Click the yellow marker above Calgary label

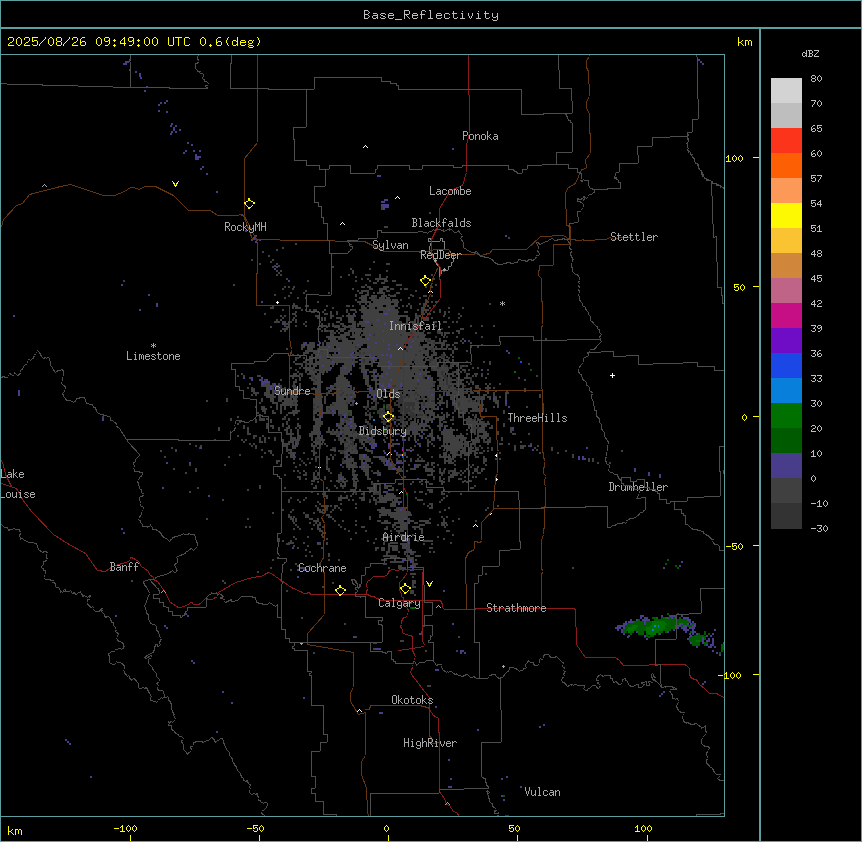[x=405, y=589]
